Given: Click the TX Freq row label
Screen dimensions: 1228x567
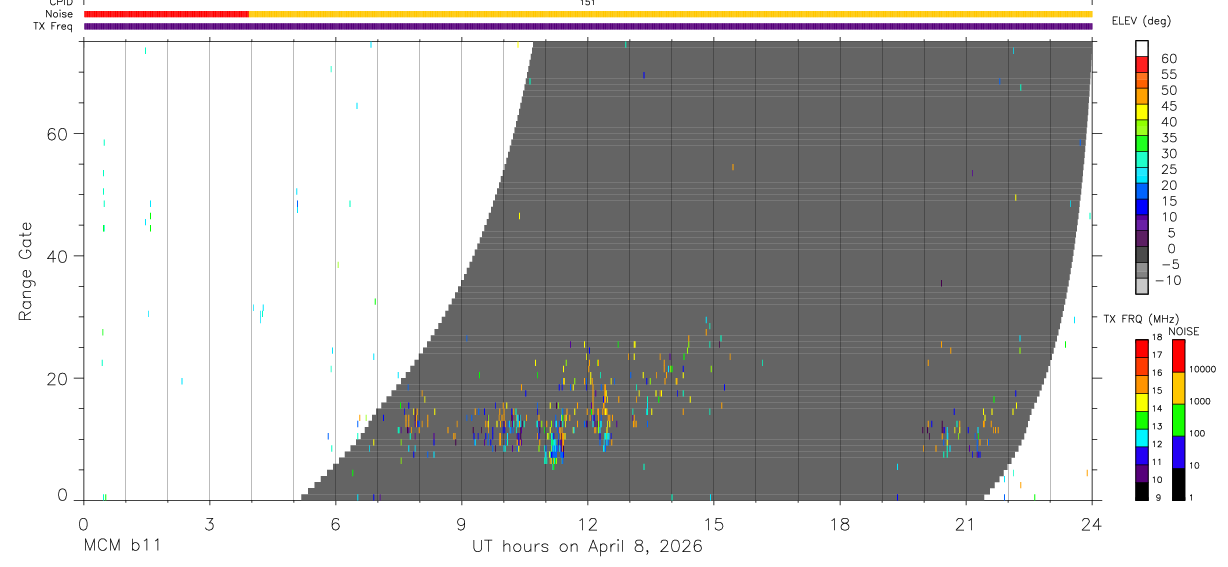Looking at the screenshot, I should 52,26.
